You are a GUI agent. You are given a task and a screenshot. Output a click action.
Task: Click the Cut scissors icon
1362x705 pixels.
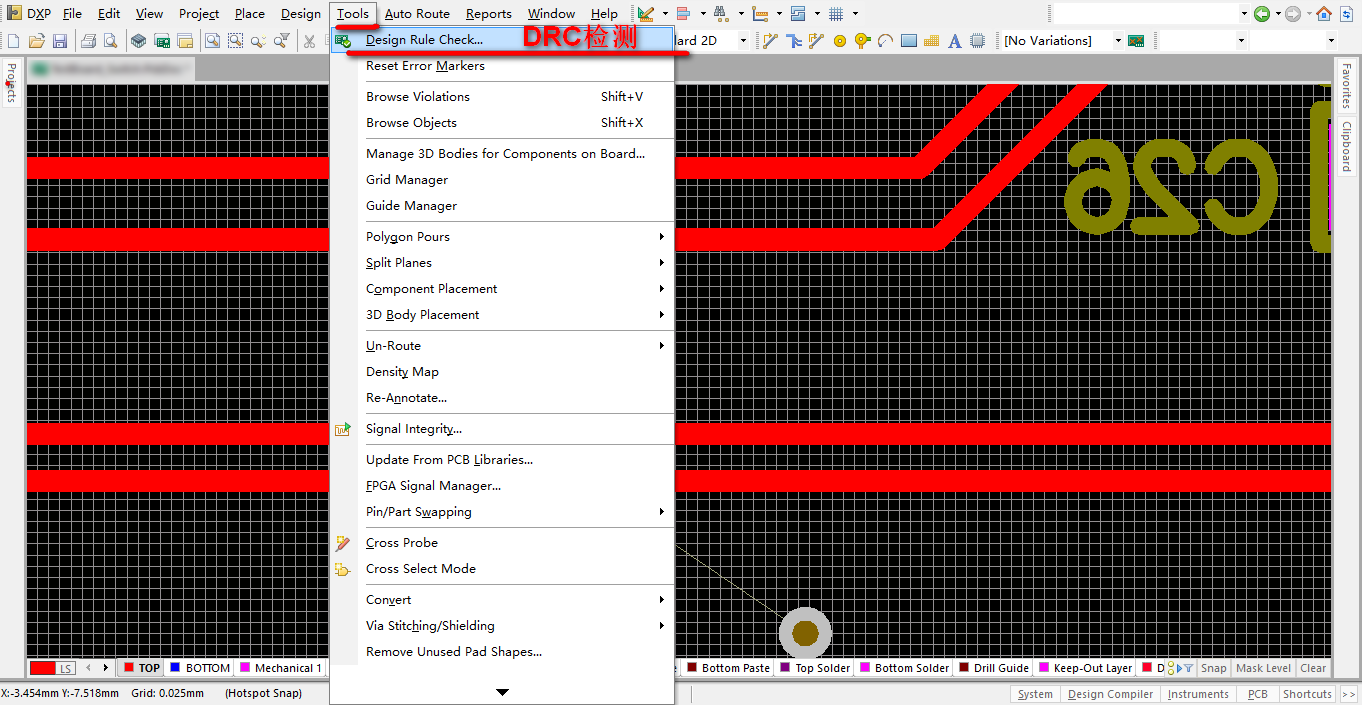coord(309,41)
